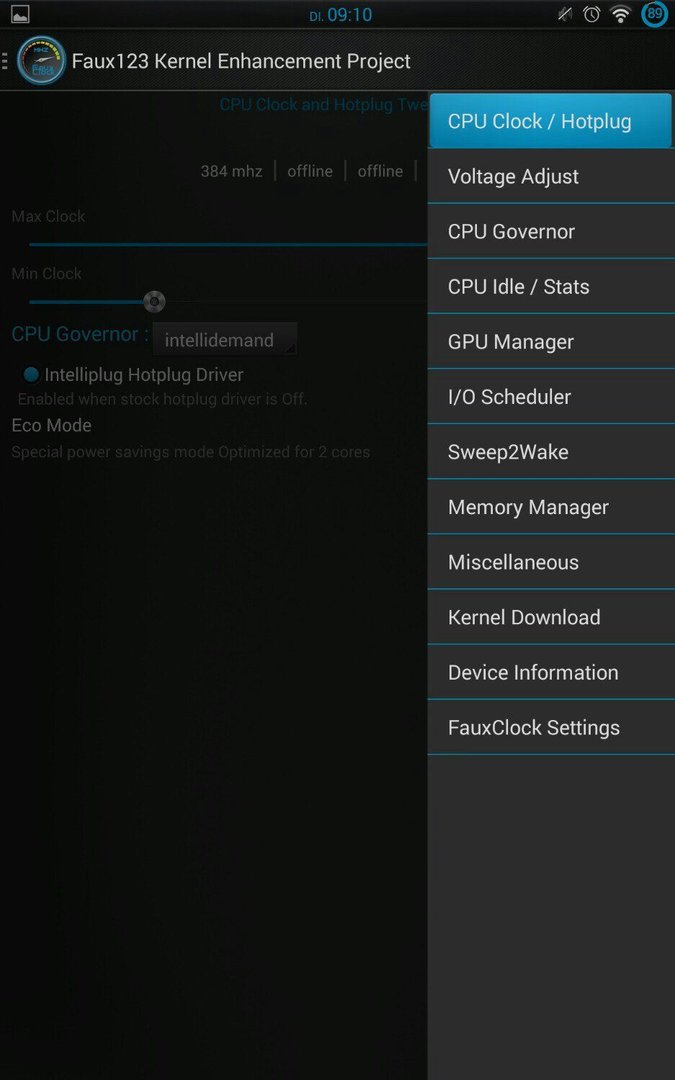Tap the muted sound status icon
Screen dimensions: 675x1080
tap(565, 14)
